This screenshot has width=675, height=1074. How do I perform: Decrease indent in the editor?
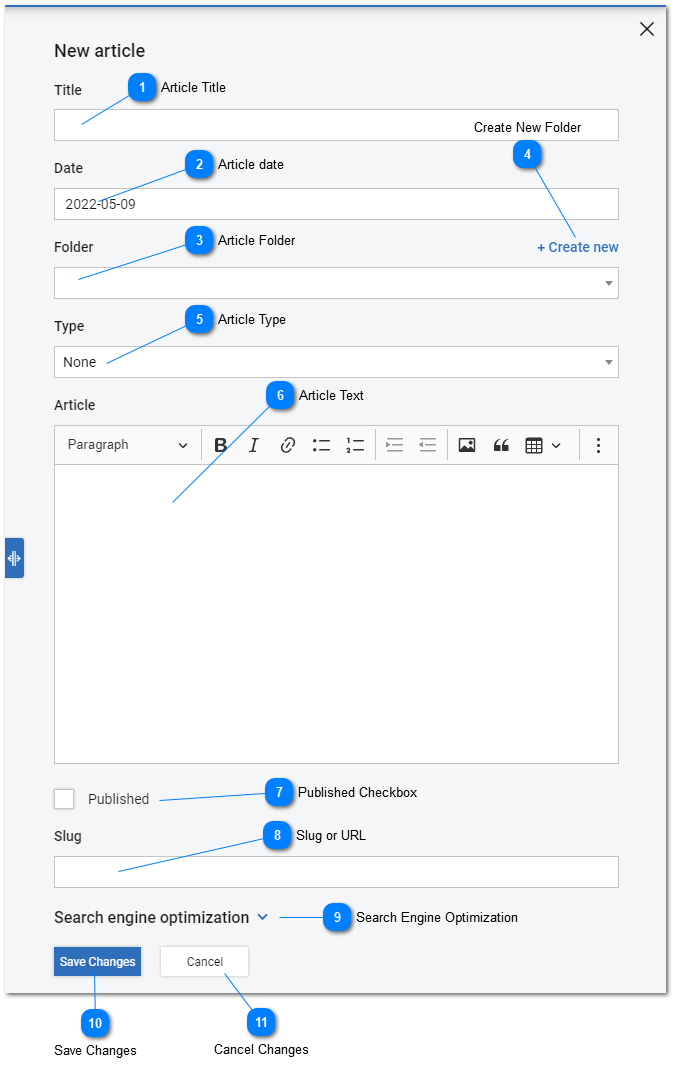428,445
